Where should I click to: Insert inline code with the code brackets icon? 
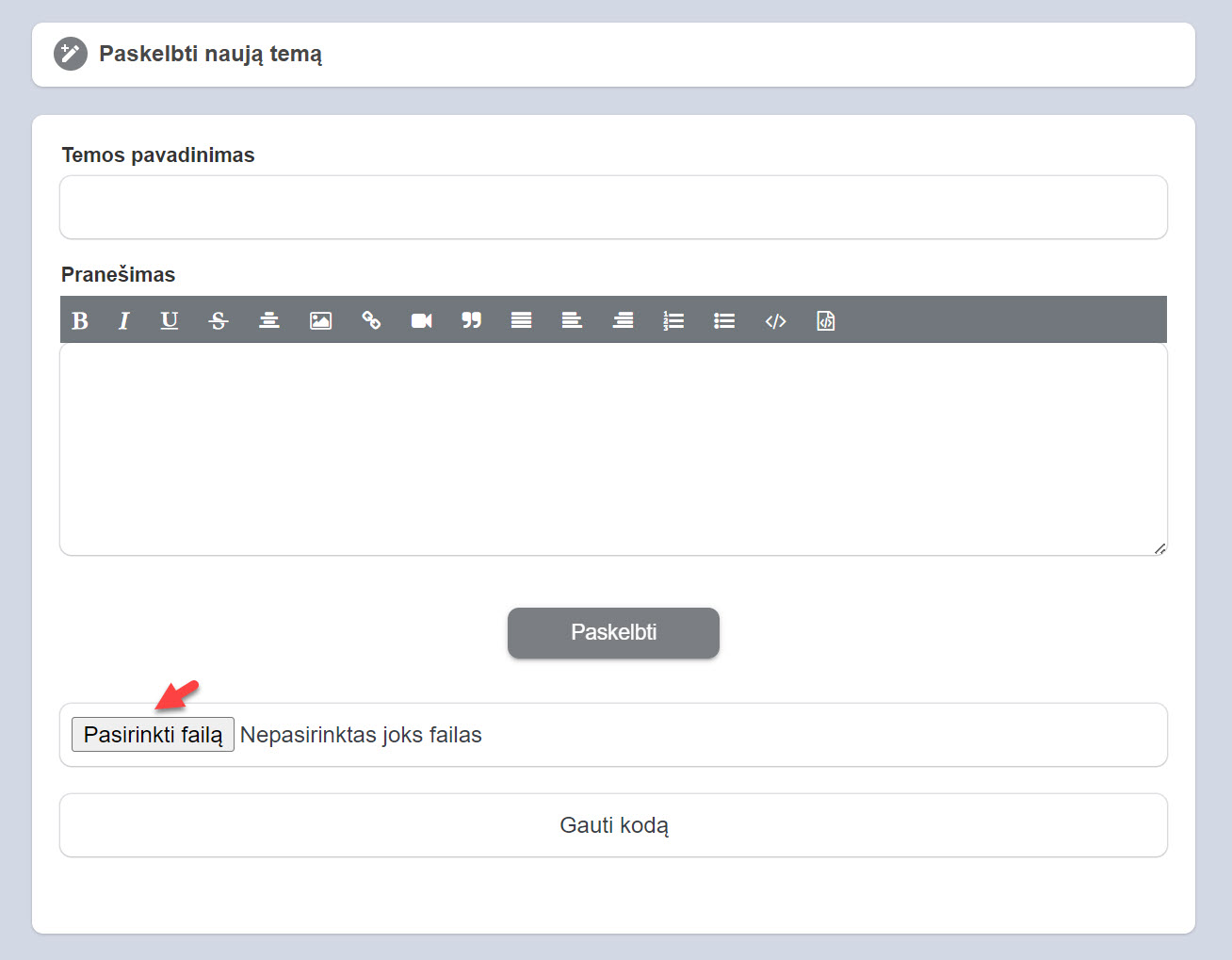tap(775, 321)
